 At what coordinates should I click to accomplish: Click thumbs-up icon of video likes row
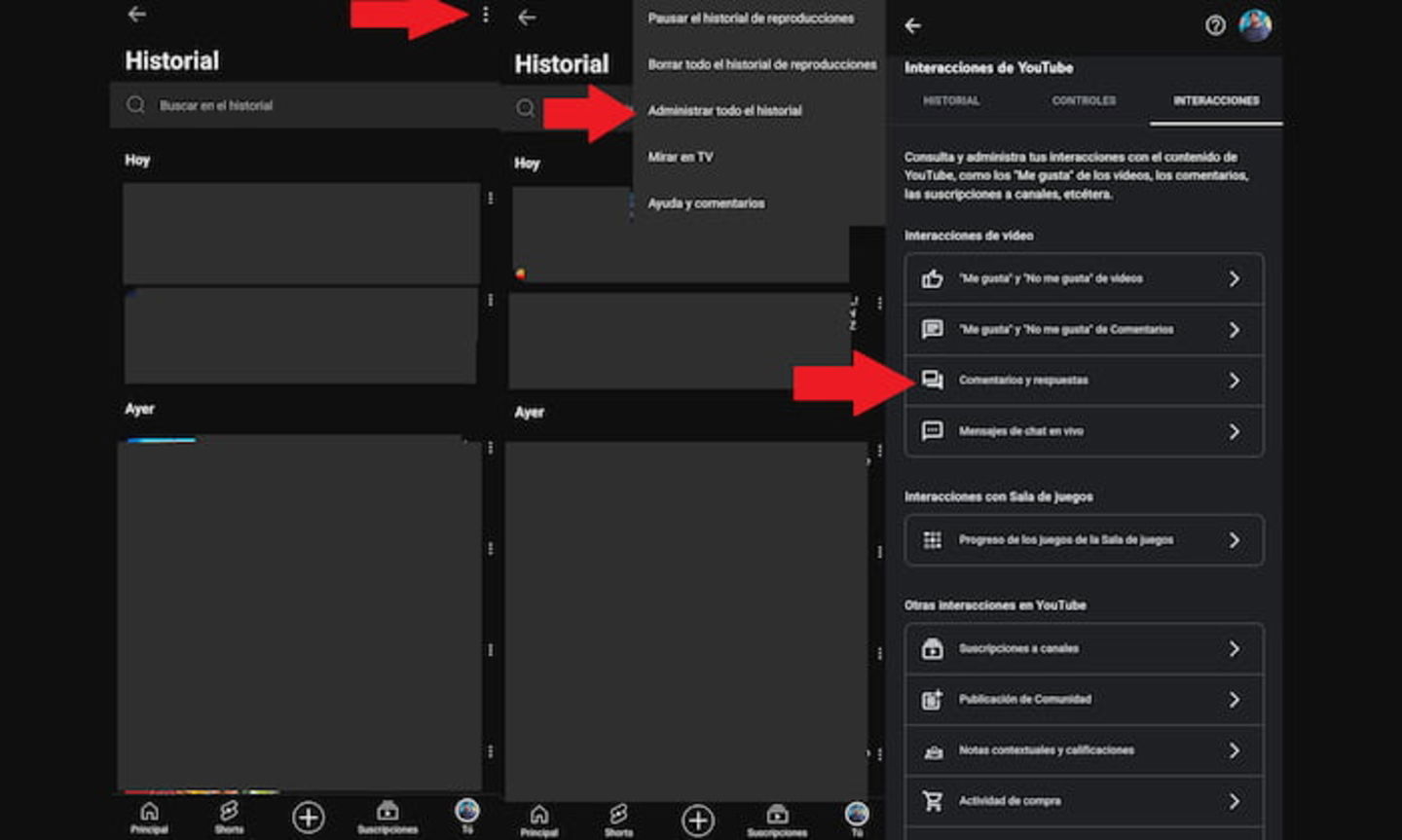pos(932,279)
